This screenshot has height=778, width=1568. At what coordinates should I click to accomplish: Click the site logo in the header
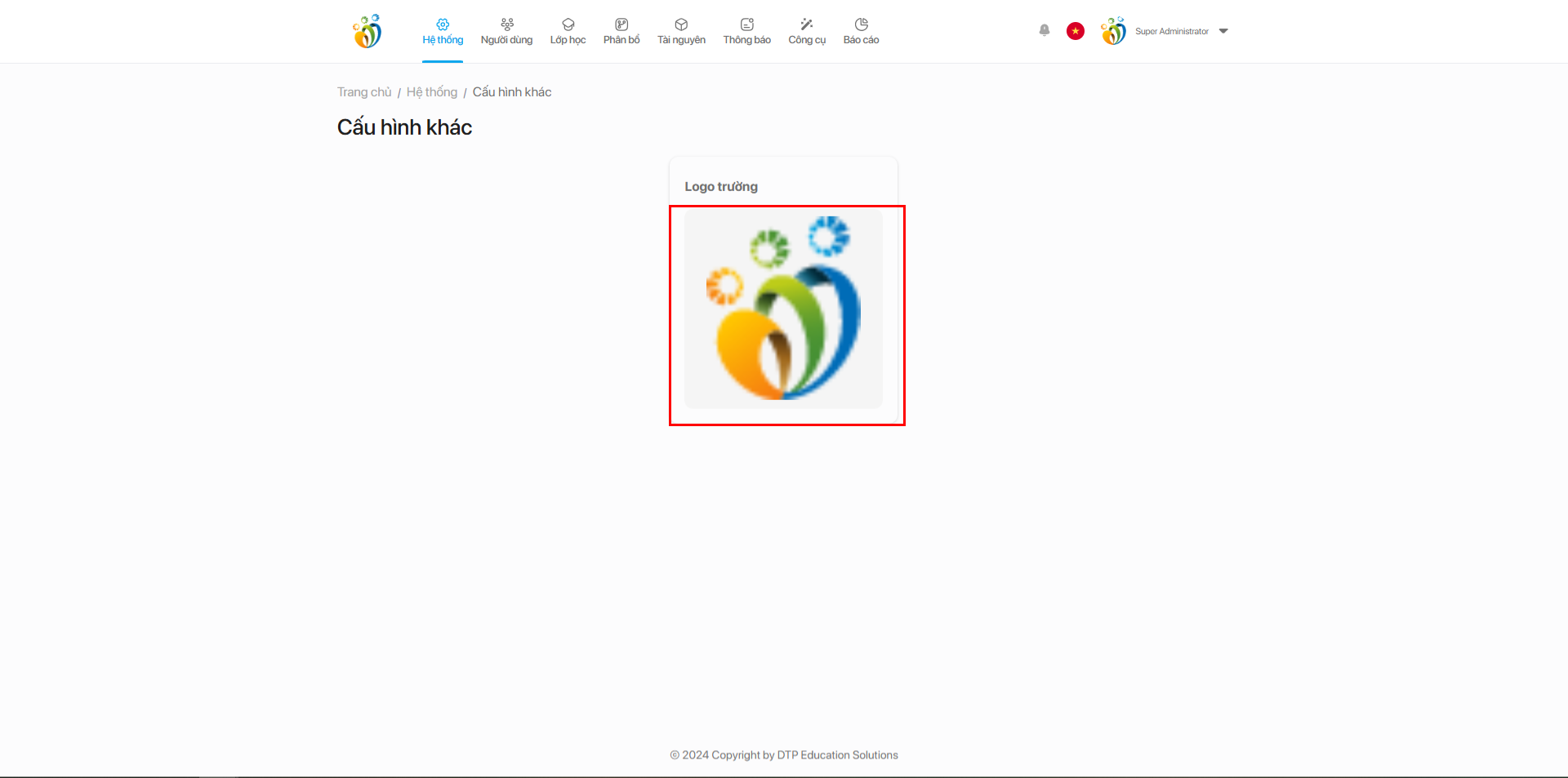point(367,31)
